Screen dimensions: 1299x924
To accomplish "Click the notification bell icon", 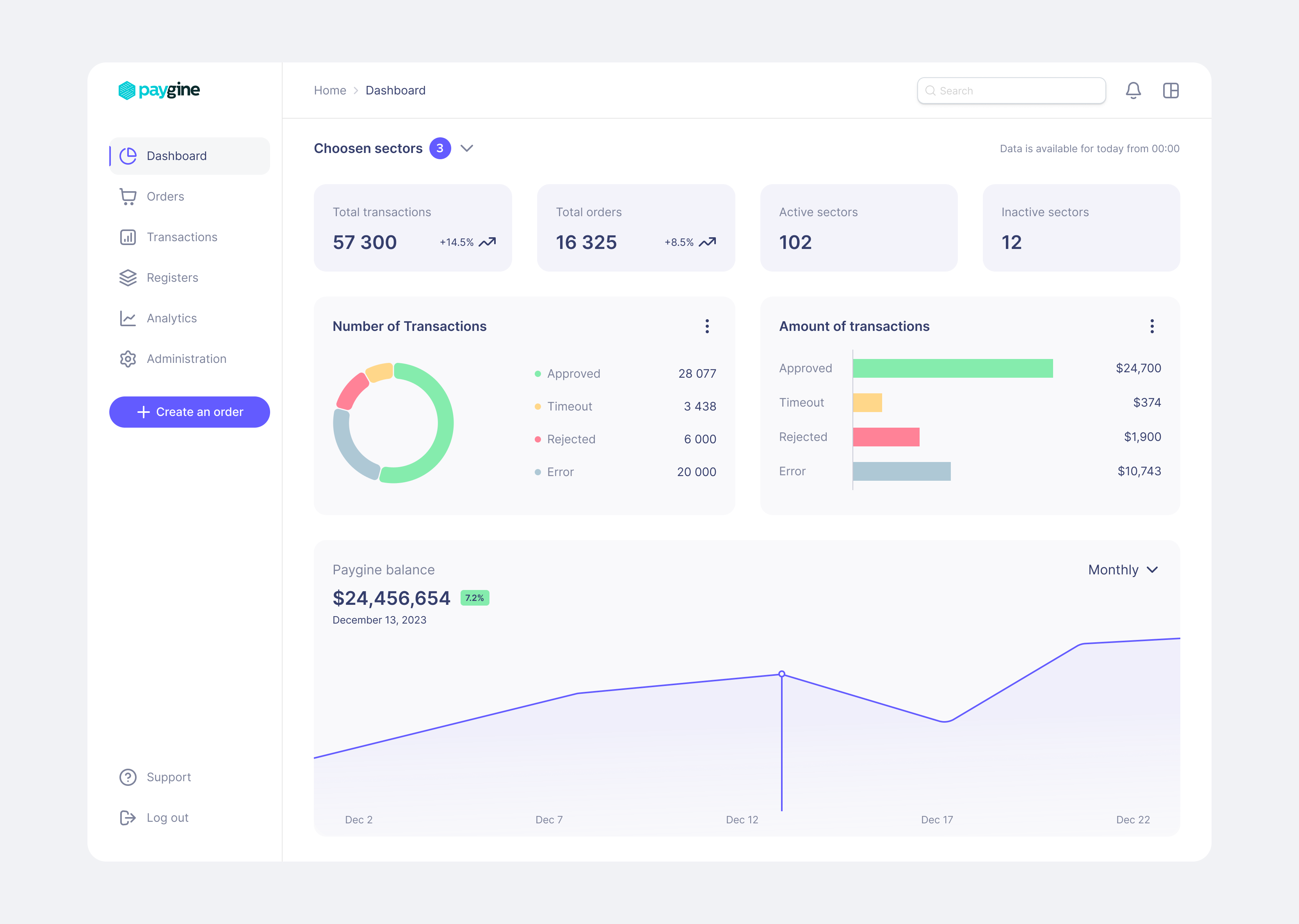I will click(1134, 91).
